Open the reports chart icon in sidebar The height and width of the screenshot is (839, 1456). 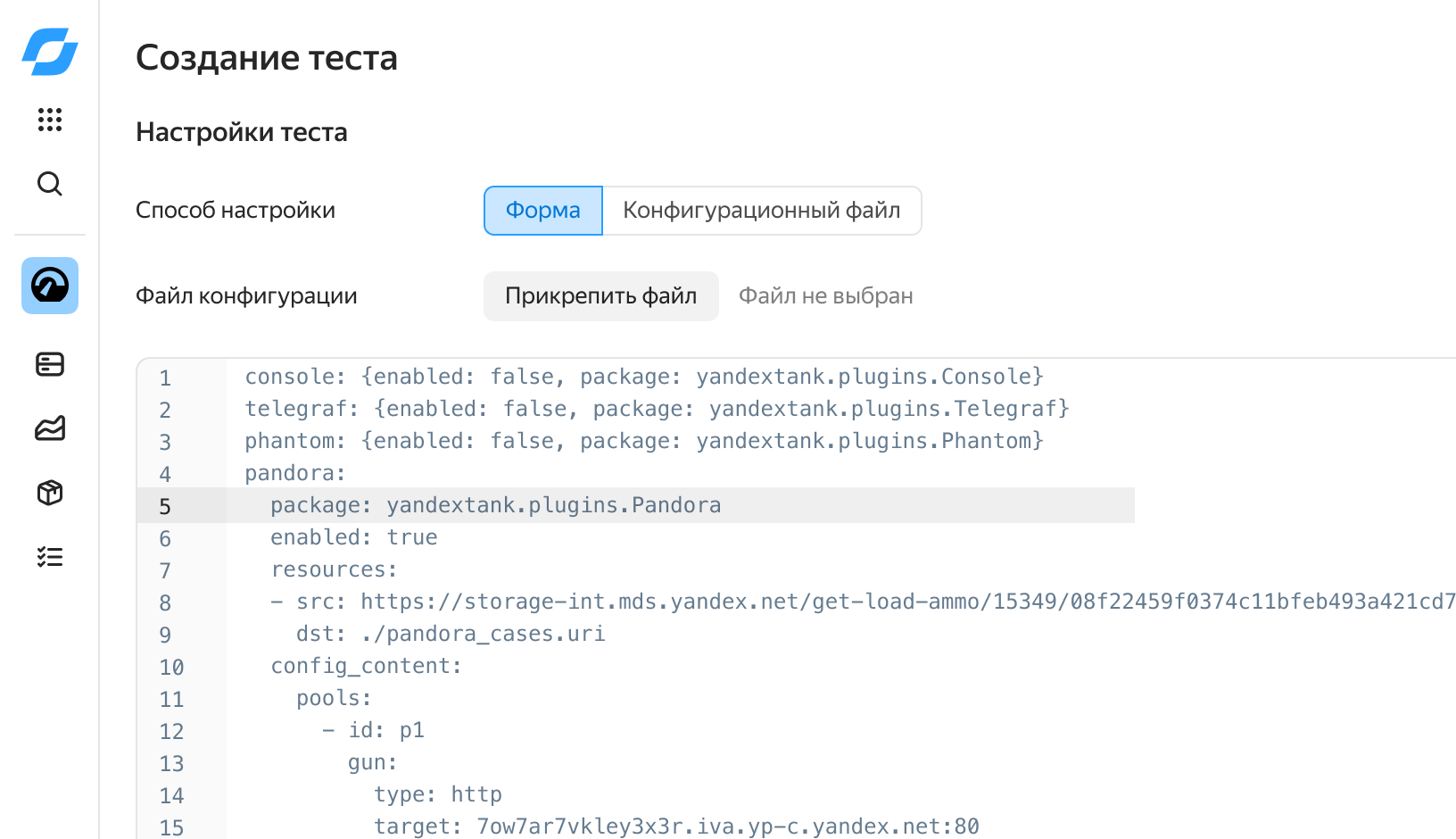51,428
